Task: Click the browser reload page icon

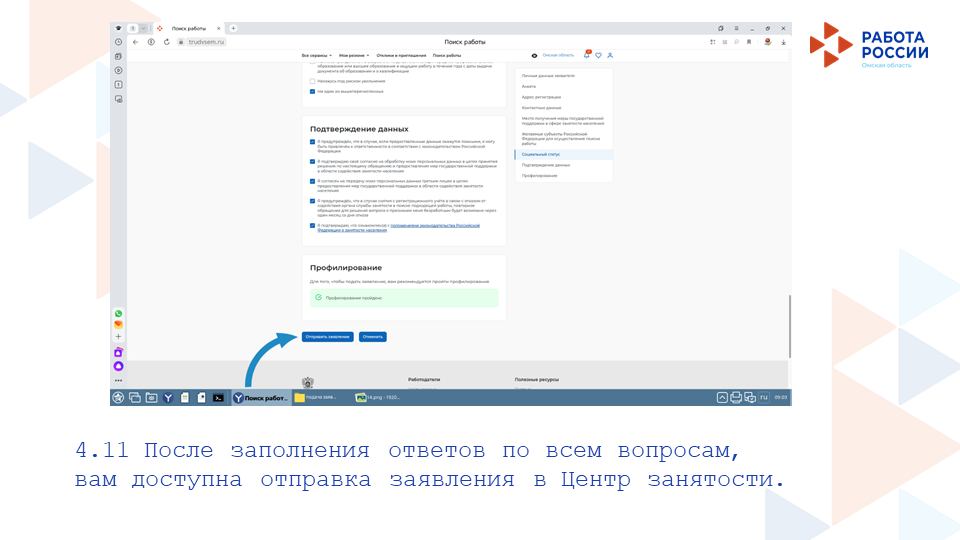Action: 166,42
